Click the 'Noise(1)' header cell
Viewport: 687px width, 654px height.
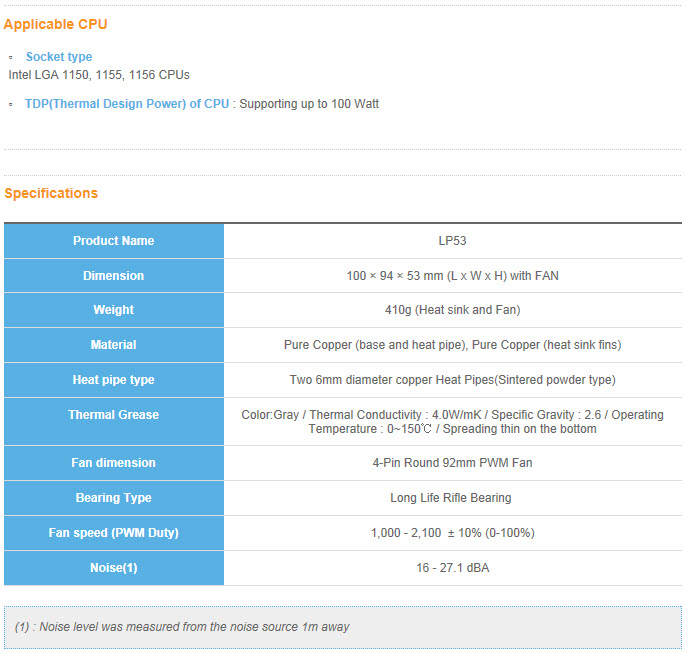[113, 568]
